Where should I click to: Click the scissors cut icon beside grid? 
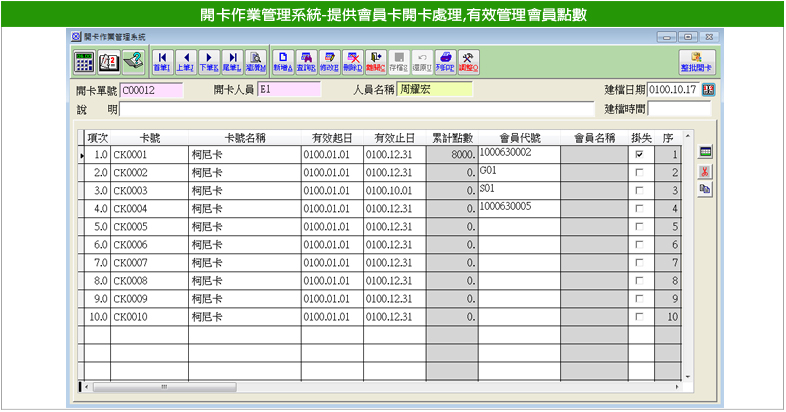[705, 170]
